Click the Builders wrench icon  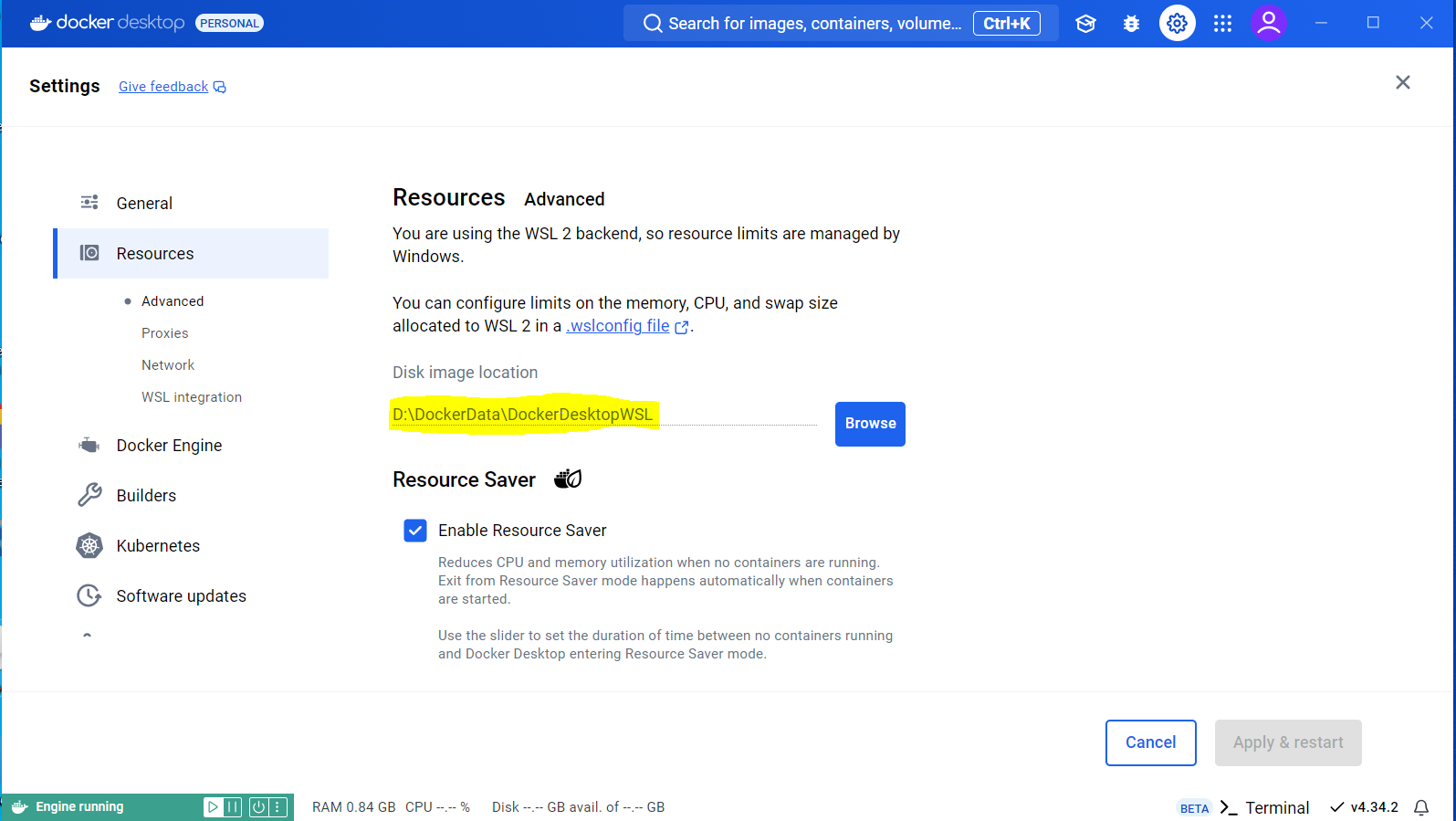point(89,495)
